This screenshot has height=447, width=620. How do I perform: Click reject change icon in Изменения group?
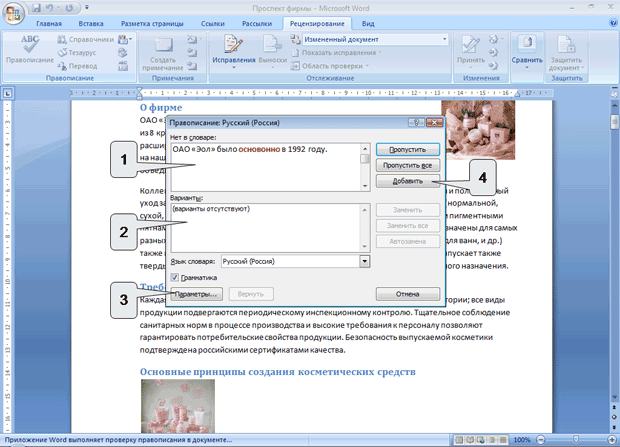coord(495,39)
